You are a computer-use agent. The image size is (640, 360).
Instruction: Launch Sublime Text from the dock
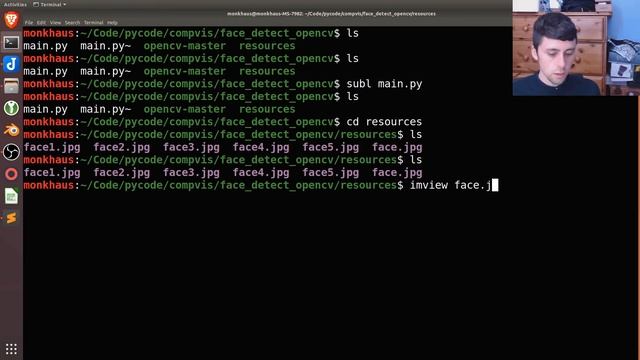point(11,218)
